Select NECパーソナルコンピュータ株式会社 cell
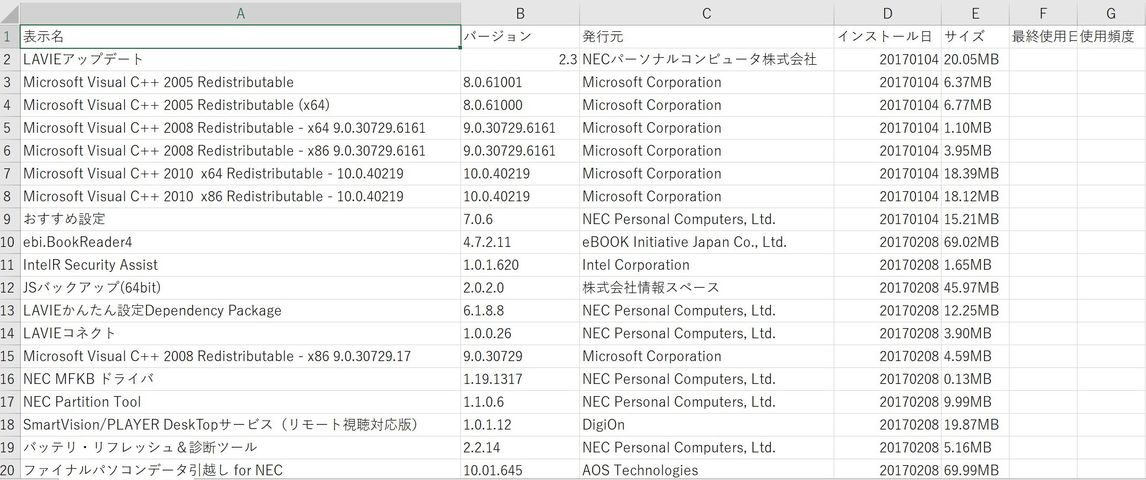 click(707, 59)
